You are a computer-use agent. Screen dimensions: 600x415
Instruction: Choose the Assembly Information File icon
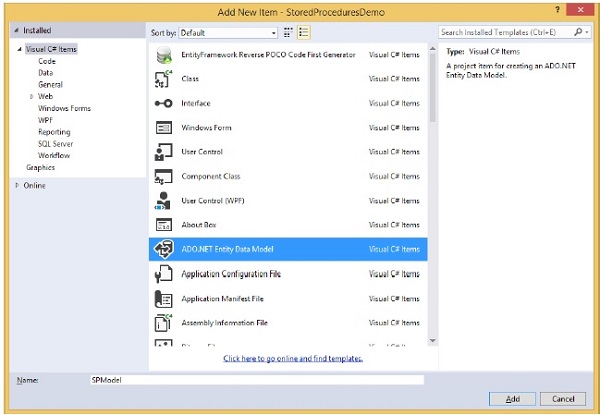coord(164,322)
